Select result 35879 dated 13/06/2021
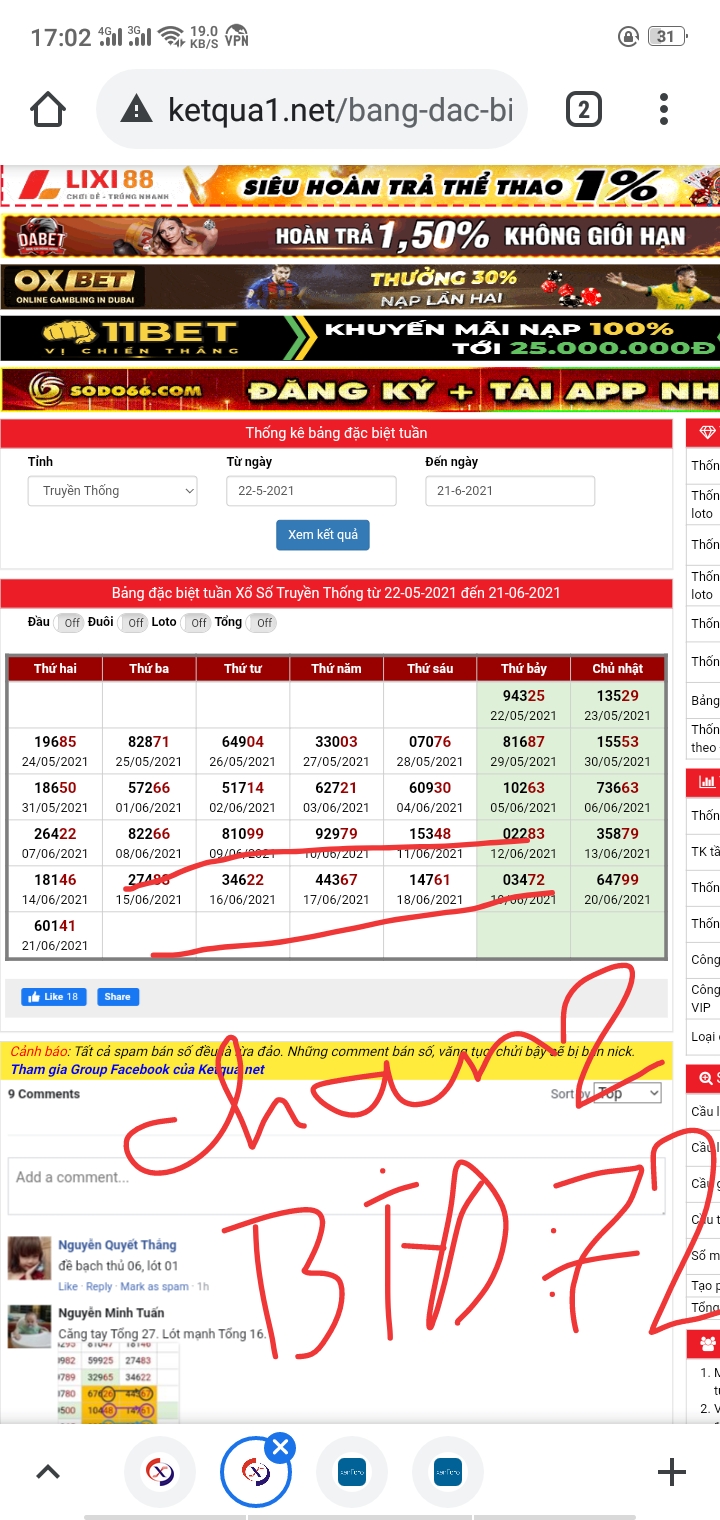The image size is (720, 1520). coord(618,843)
